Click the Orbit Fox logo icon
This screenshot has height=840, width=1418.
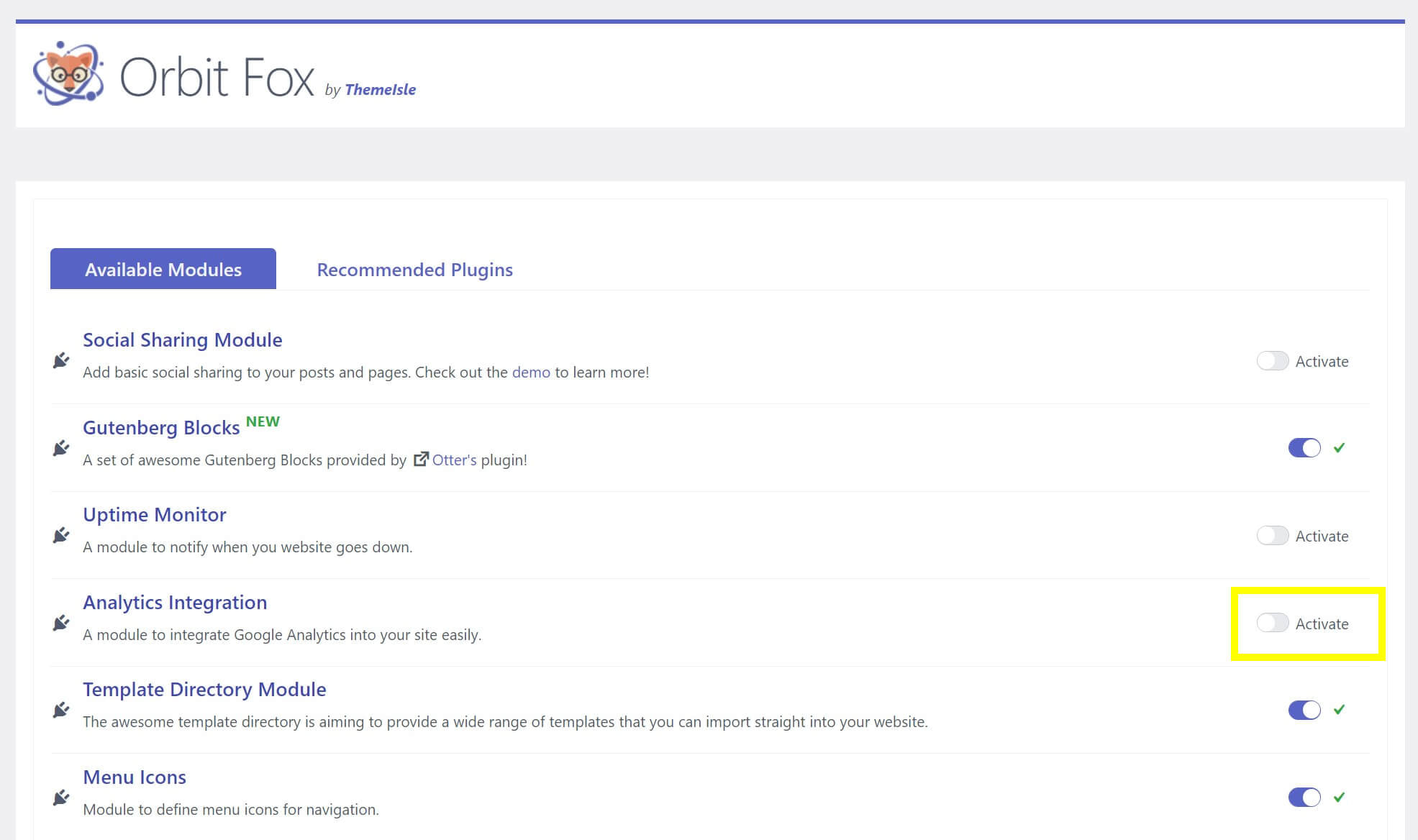pyautogui.click(x=68, y=74)
